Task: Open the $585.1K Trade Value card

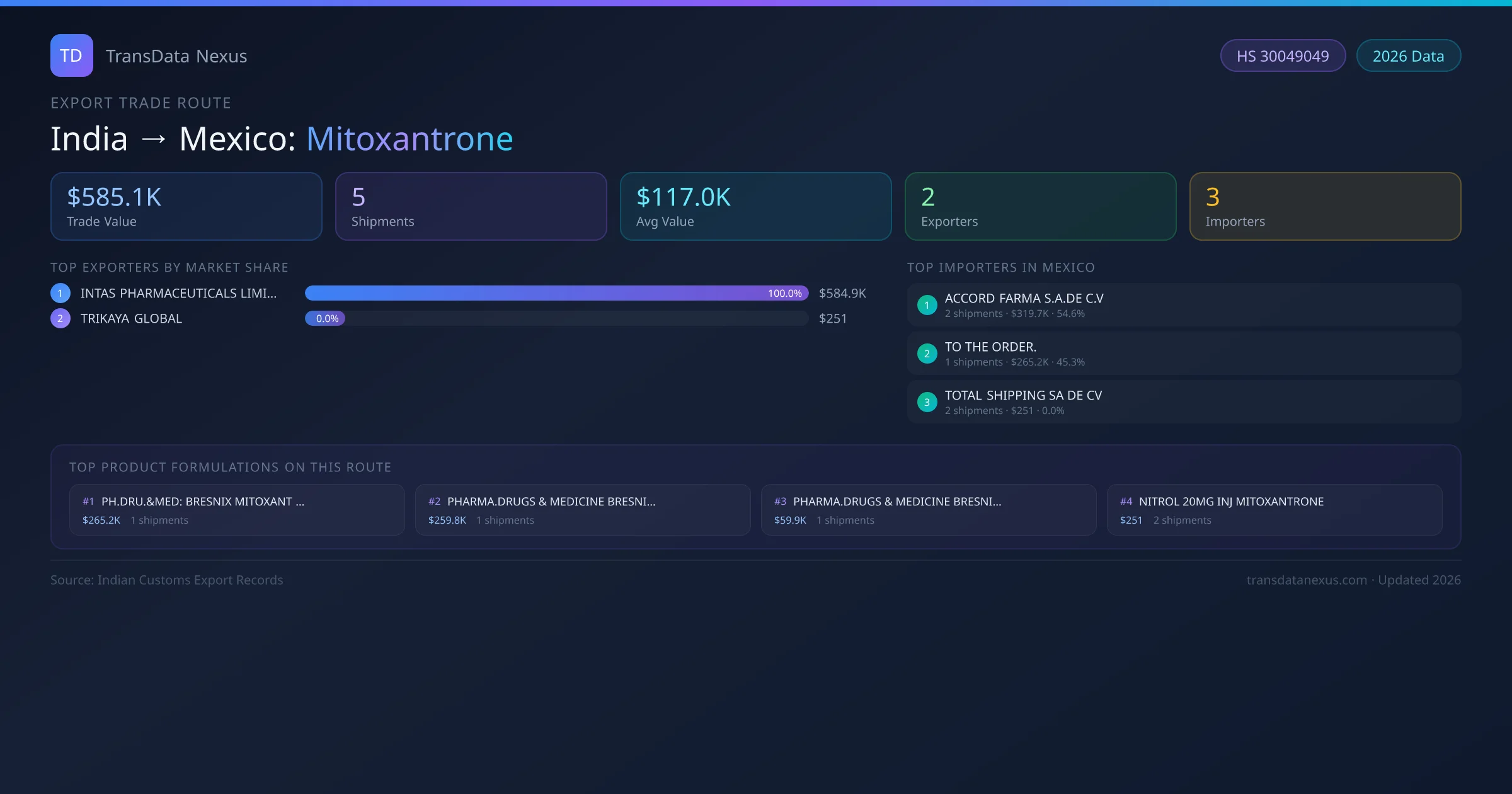Action: [186, 206]
